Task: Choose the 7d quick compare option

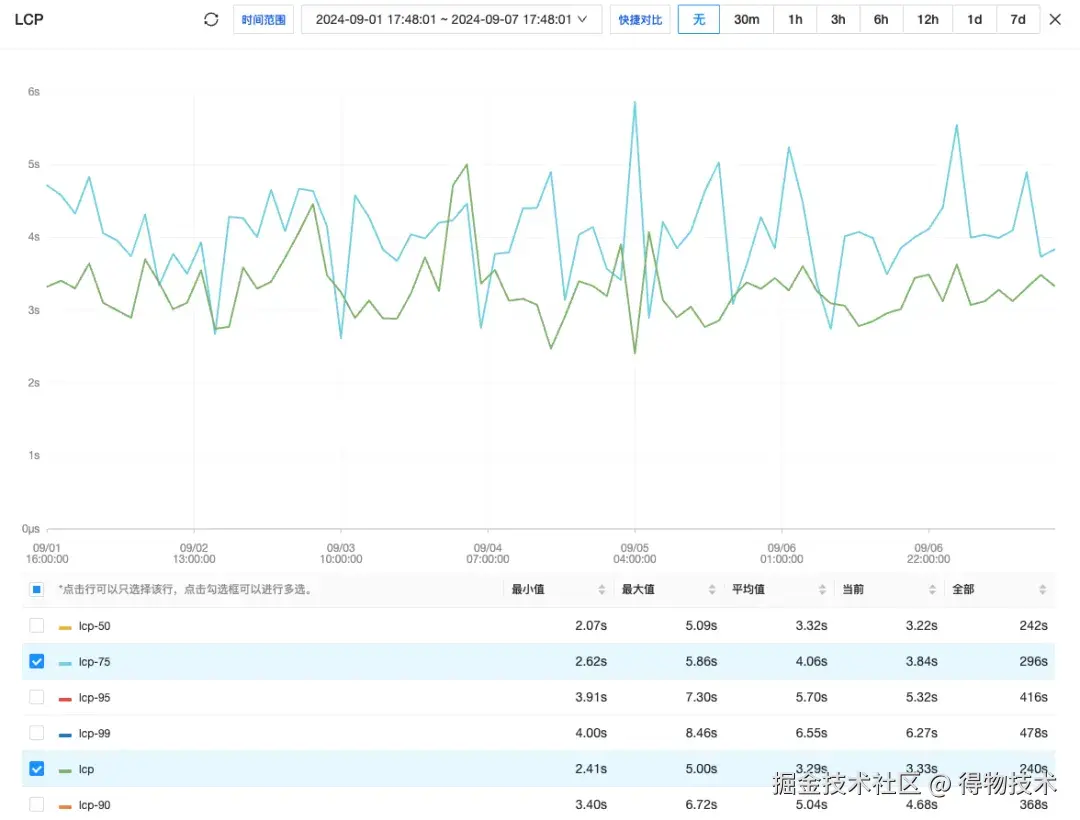Action: point(1017,20)
